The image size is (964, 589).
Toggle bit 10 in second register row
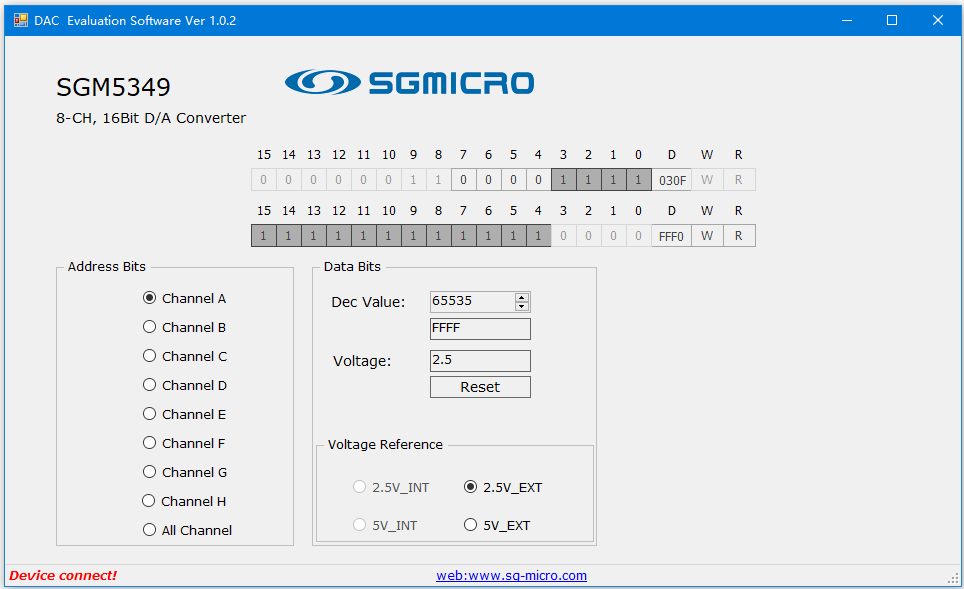tap(389, 235)
